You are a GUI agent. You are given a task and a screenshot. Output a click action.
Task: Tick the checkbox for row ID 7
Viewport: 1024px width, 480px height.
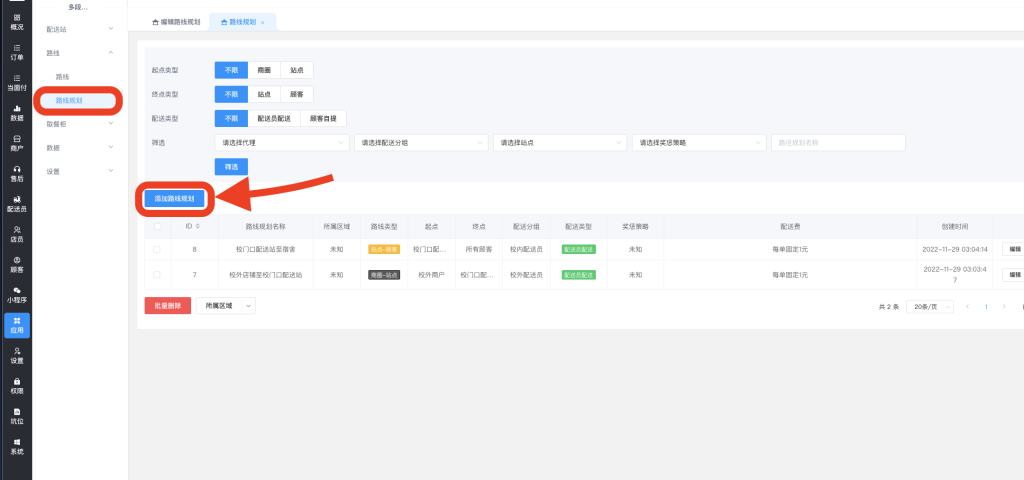pyautogui.click(x=156, y=274)
